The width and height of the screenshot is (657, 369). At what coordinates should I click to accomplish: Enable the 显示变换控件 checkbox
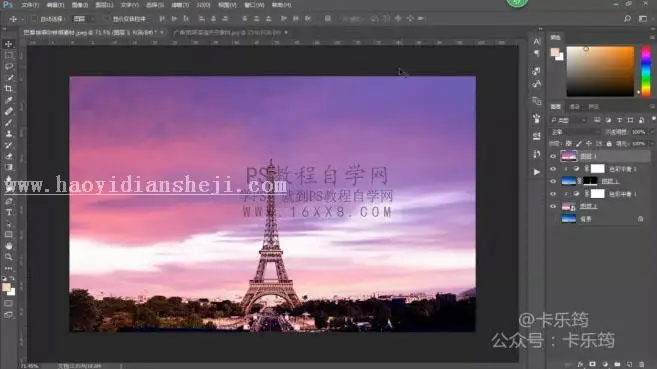click(106, 19)
